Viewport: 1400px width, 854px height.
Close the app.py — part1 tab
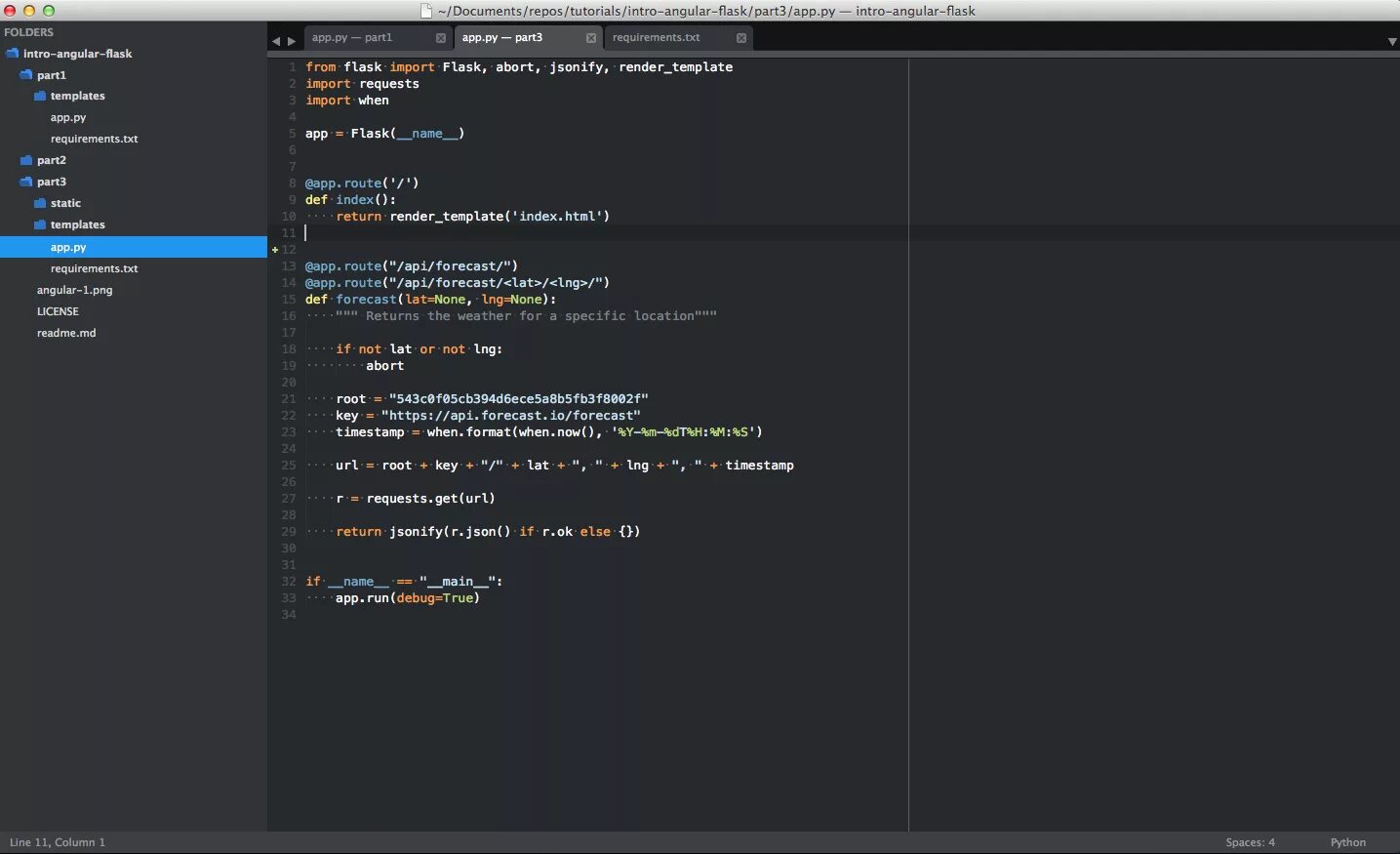point(441,38)
